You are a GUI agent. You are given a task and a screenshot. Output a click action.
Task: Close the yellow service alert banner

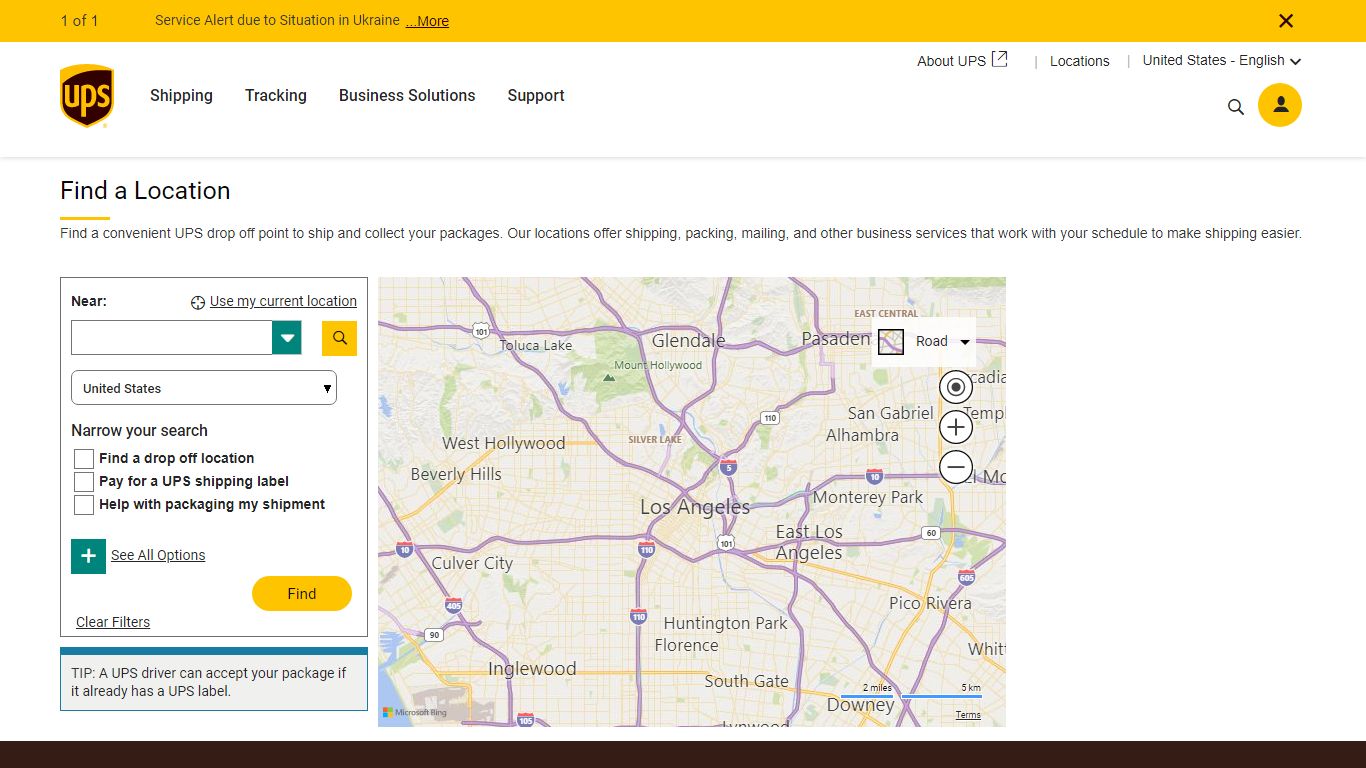point(1286,21)
